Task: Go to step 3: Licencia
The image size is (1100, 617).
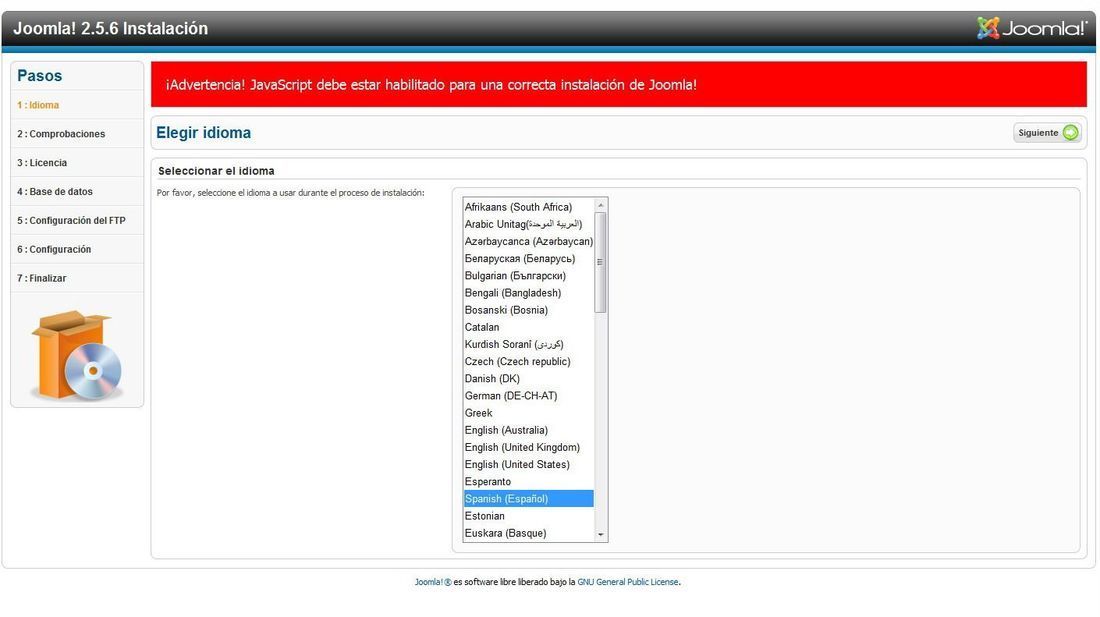Action: [x=42, y=163]
